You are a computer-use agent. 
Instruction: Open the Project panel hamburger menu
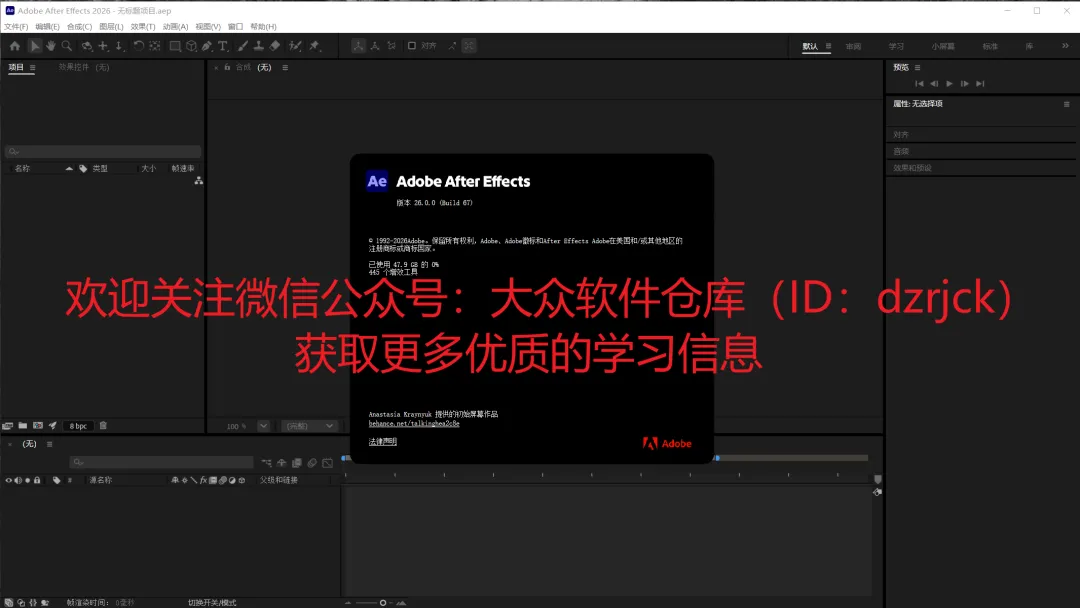(x=32, y=67)
